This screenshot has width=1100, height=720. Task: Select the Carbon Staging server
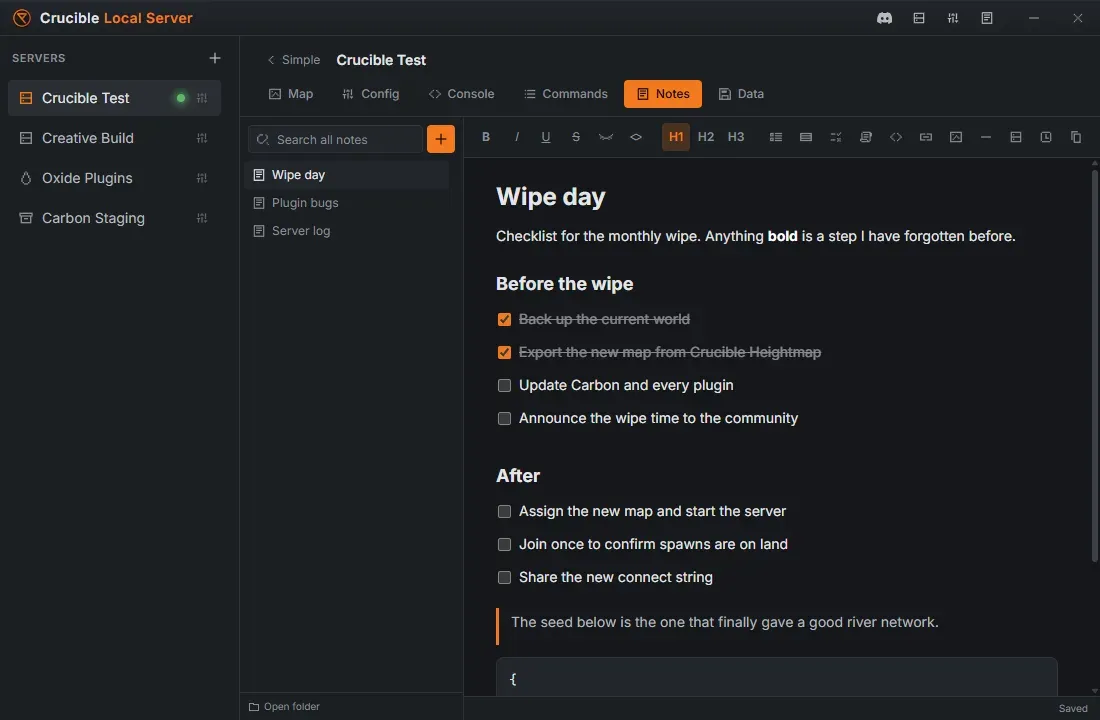click(114, 218)
